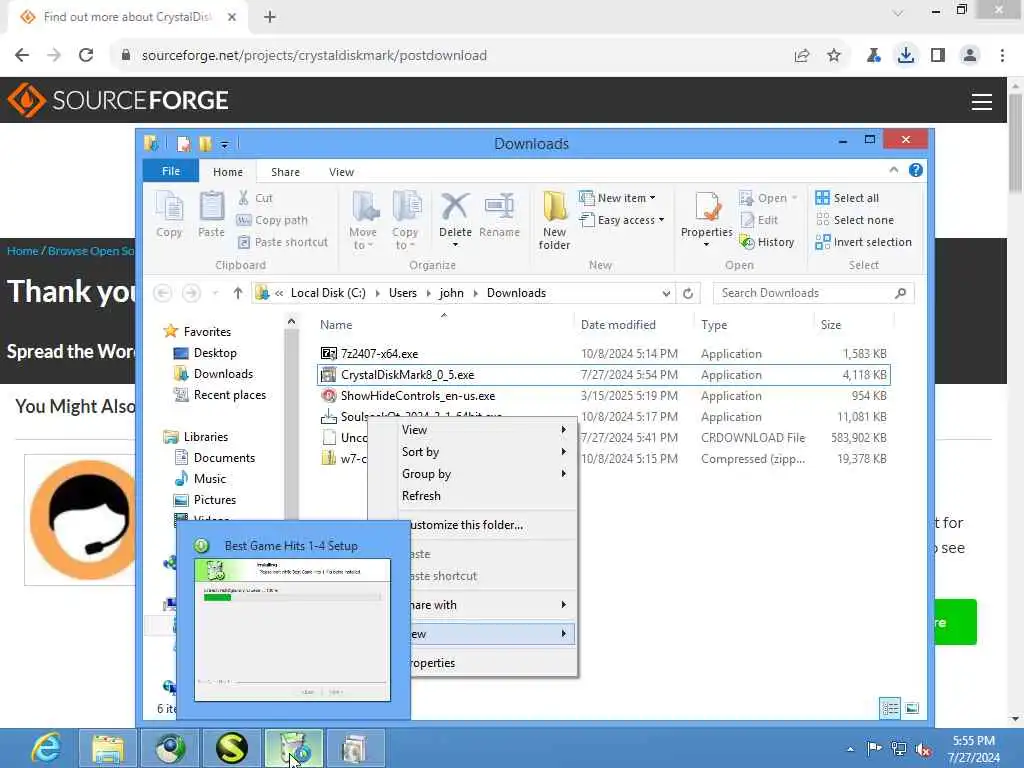Collapse the ribbon with chevron
The image size is (1024, 768).
893,170
